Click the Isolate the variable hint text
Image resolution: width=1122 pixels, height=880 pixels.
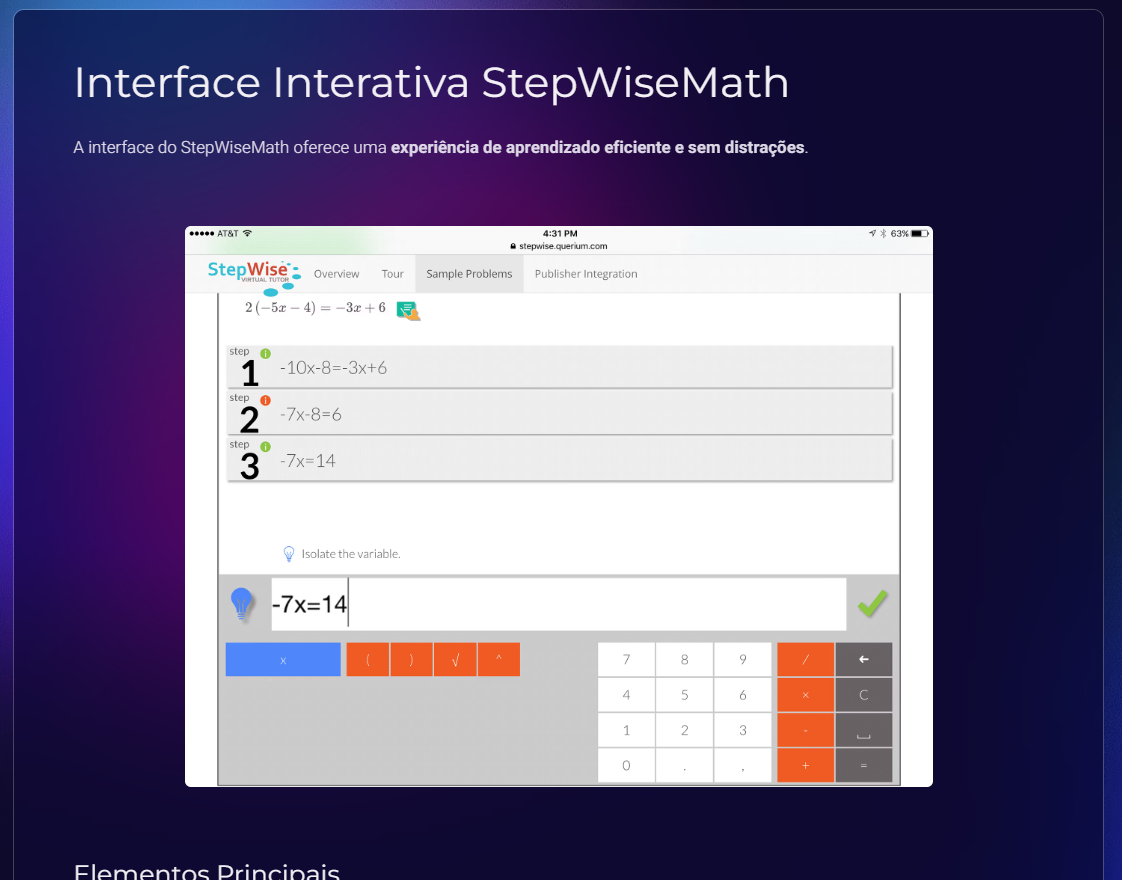(x=351, y=554)
